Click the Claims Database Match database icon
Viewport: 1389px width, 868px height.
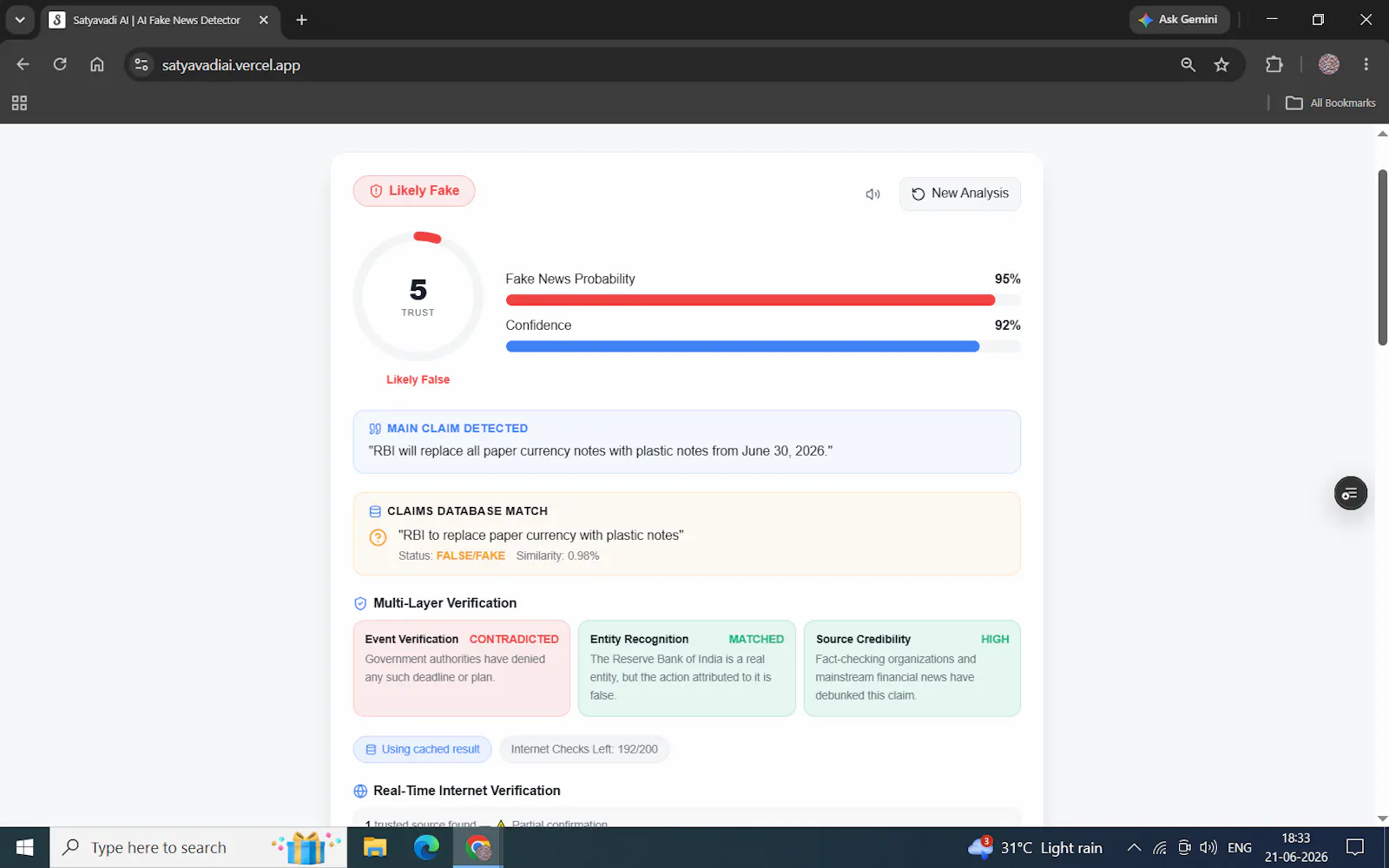pos(375,511)
